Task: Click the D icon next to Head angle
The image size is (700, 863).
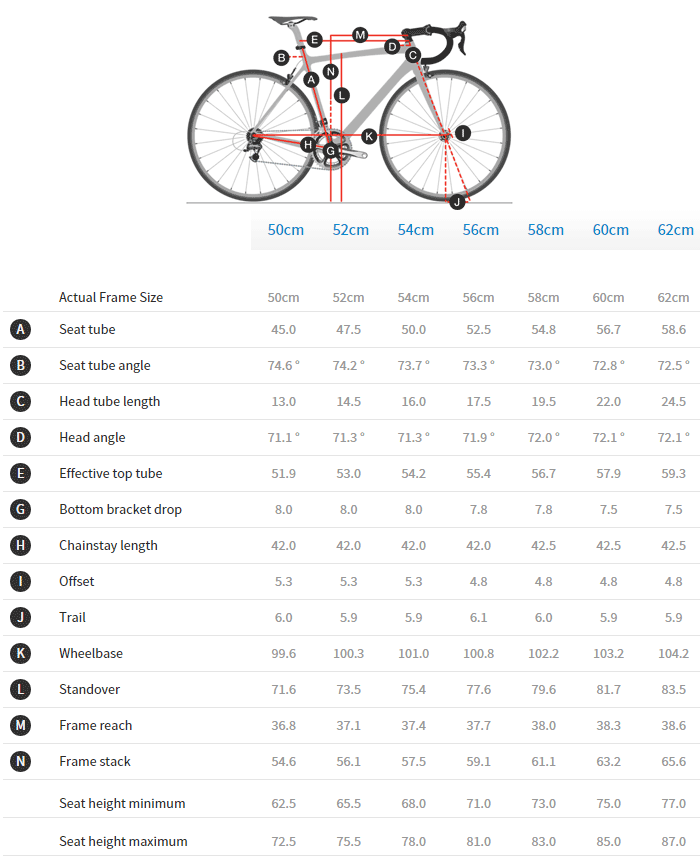Action: pyautogui.click(x=20, y=437)
